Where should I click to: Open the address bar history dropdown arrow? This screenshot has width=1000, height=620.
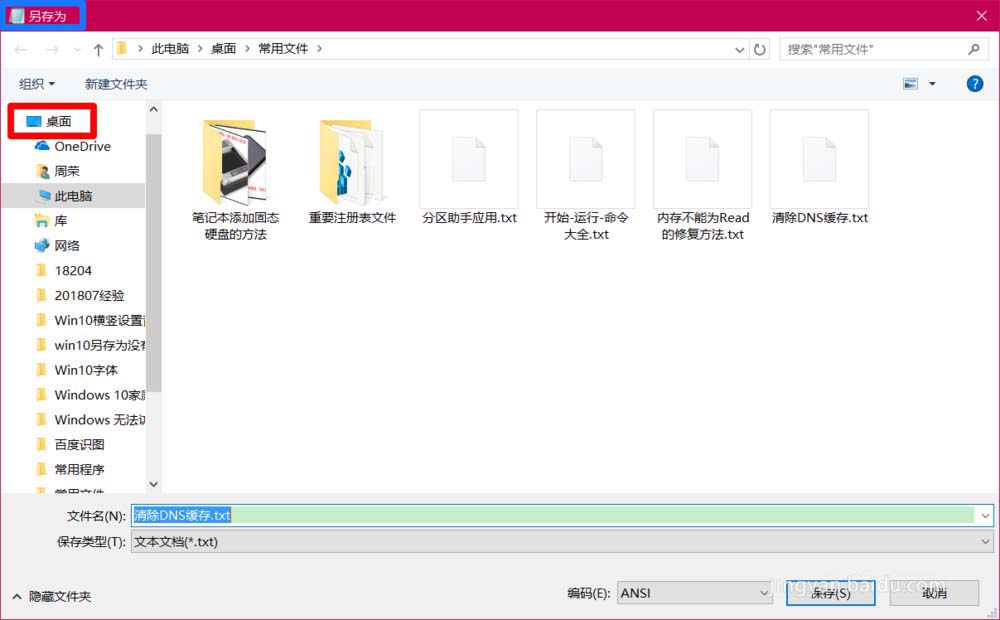point(738,48)
